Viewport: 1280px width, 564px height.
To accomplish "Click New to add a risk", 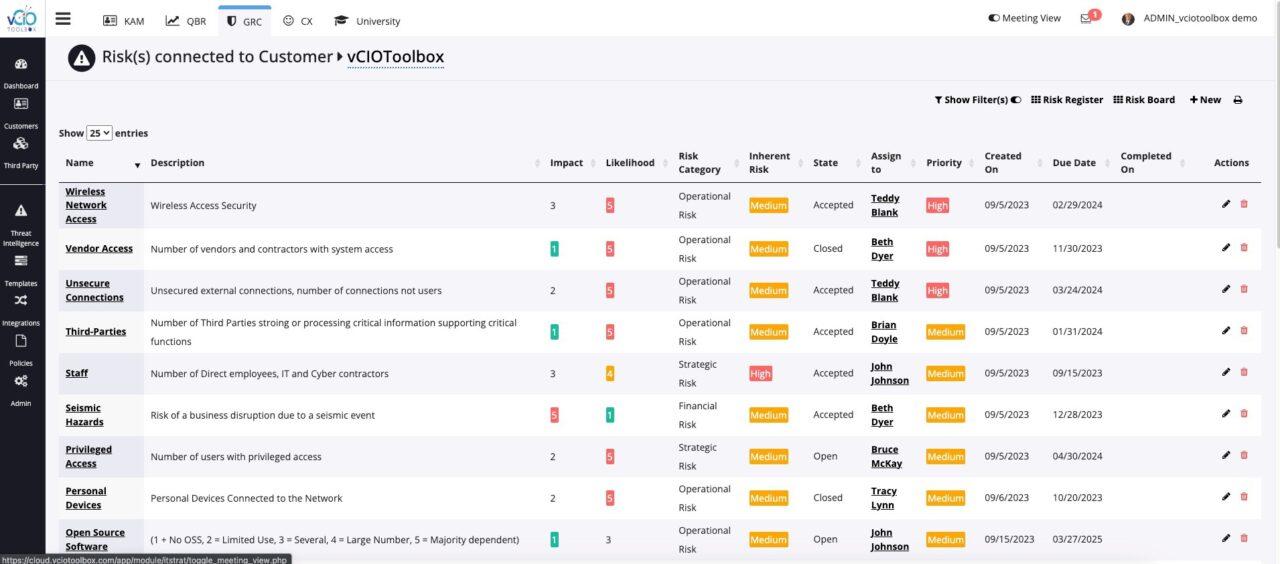I will coord(1205,100).
